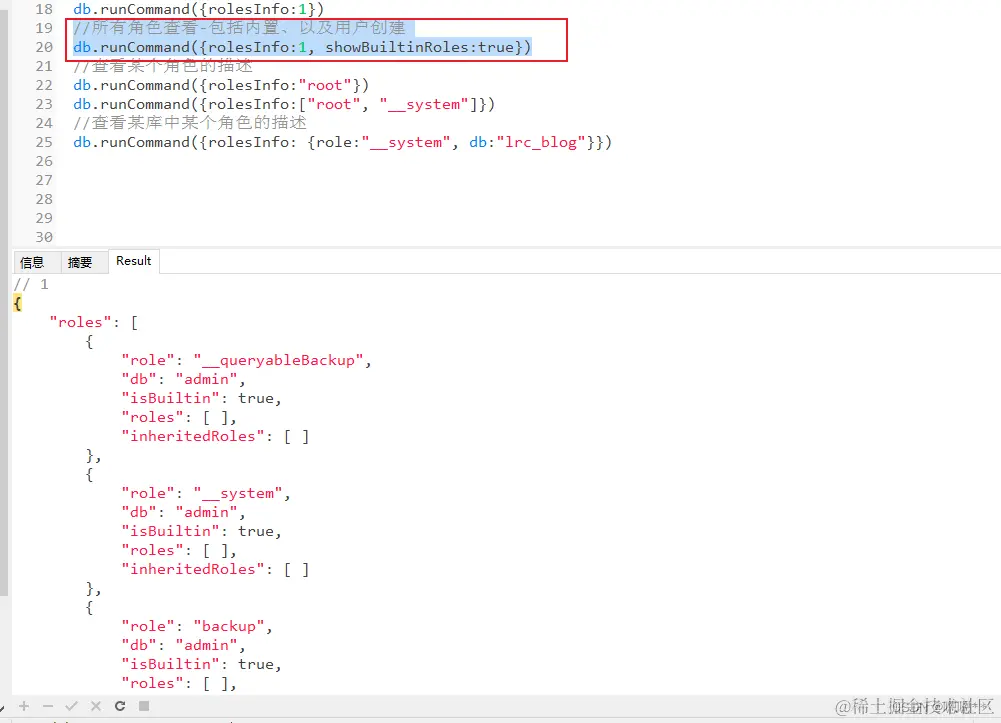Click the discard changes X icon
The height and width of the screenshot is (723, 1001).
(x=96, y=706)
